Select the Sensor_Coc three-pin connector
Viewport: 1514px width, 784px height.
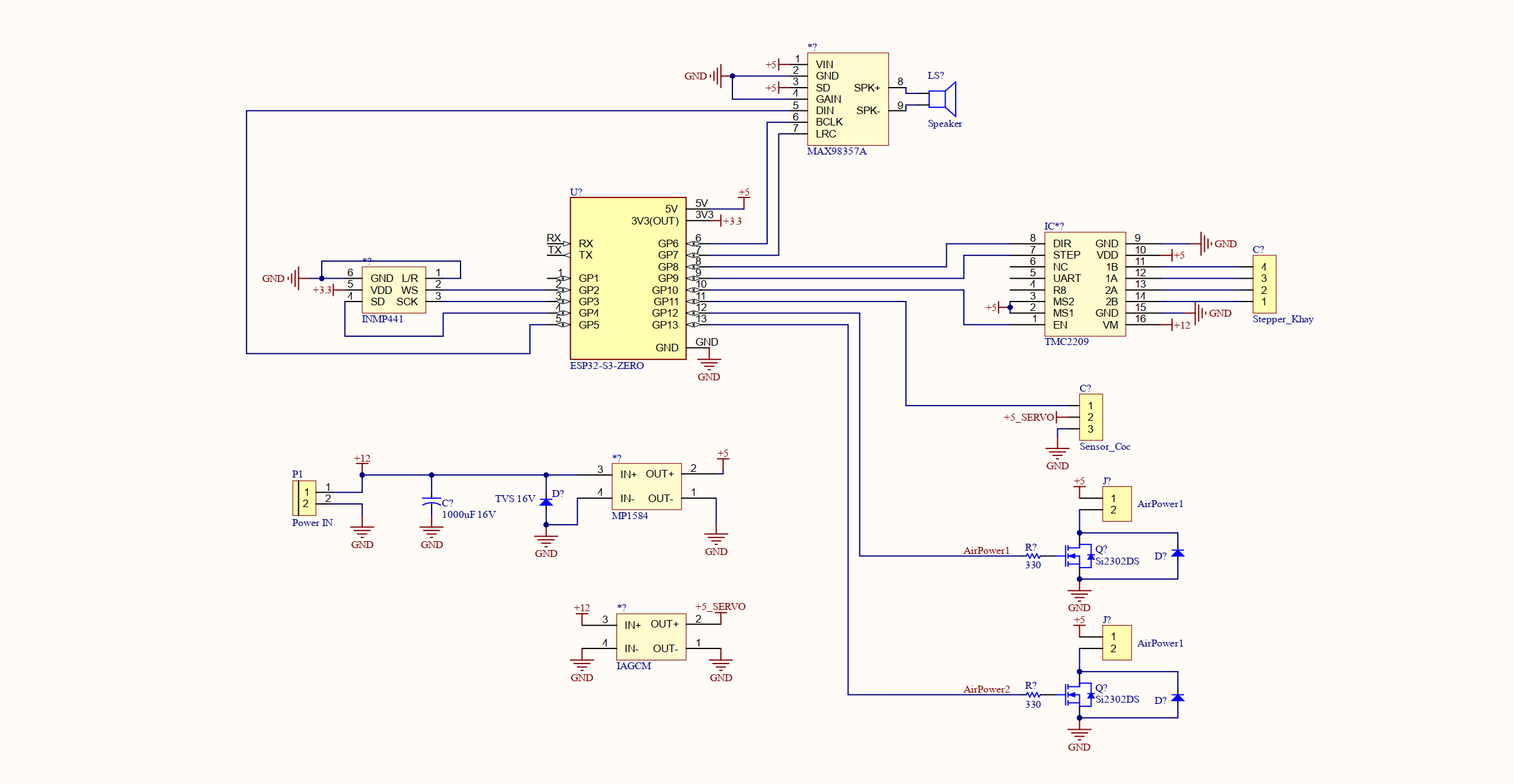coord(1091,417)
